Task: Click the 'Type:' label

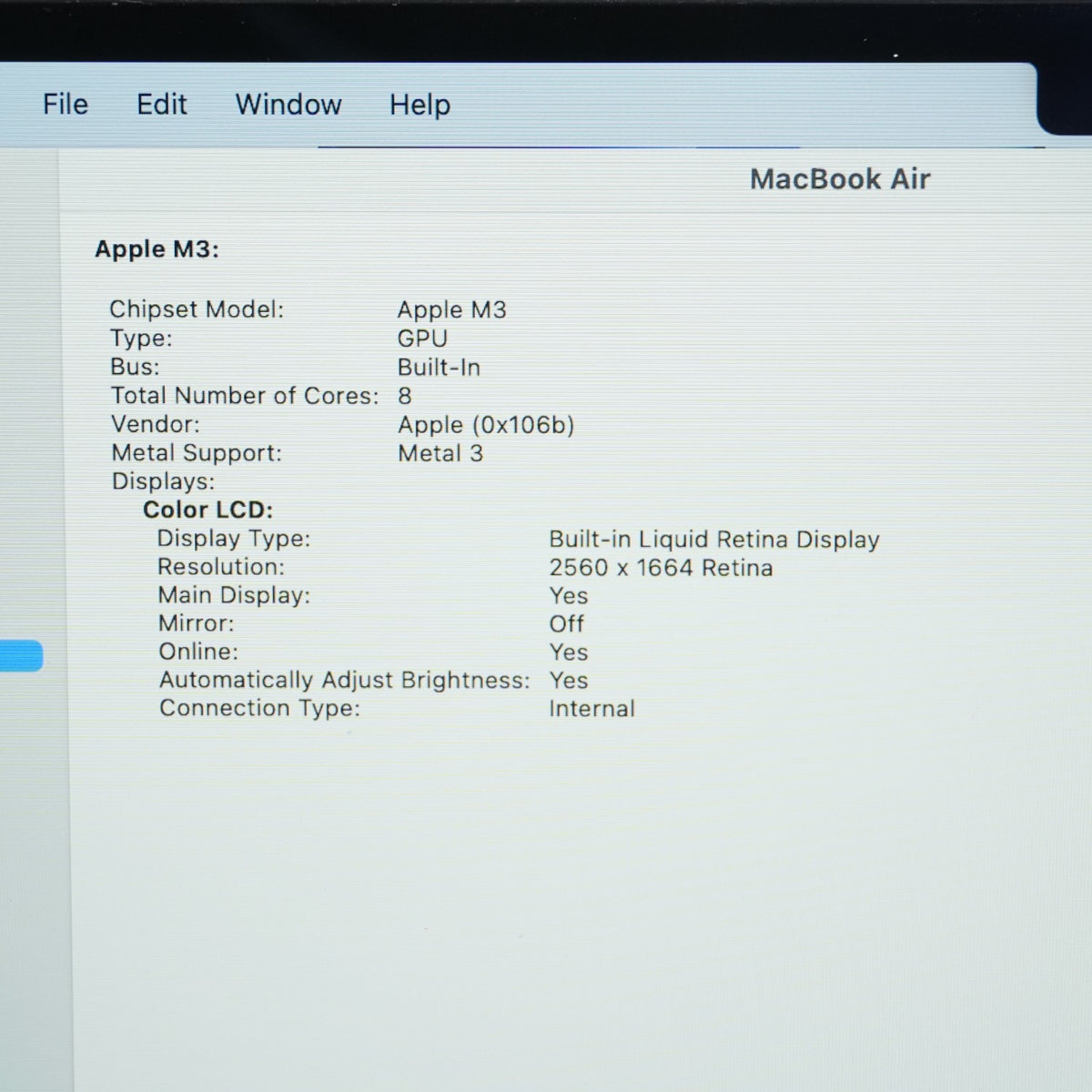Action: click(x=141, y=339)
